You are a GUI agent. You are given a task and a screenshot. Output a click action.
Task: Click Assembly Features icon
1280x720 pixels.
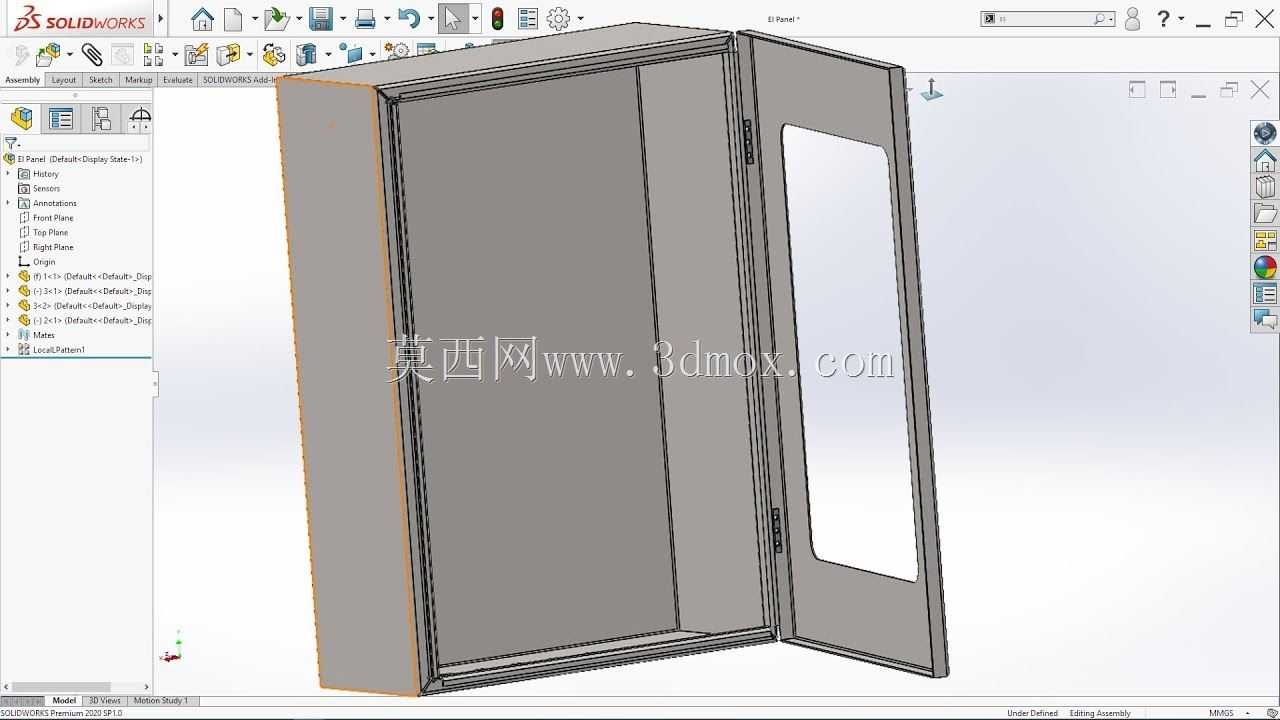click(x=306, y=54)
